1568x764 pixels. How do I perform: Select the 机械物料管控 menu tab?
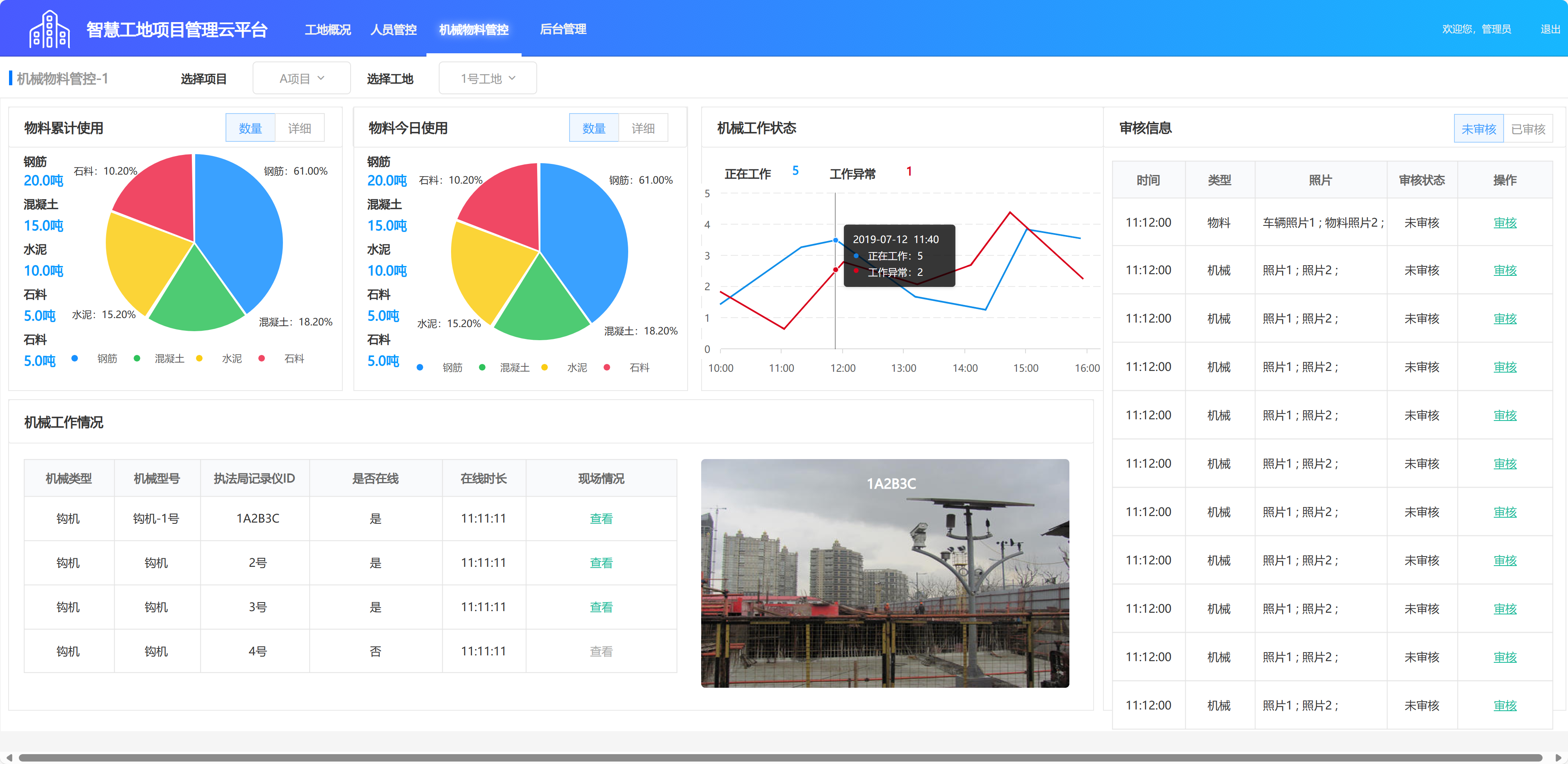(474, 29)
